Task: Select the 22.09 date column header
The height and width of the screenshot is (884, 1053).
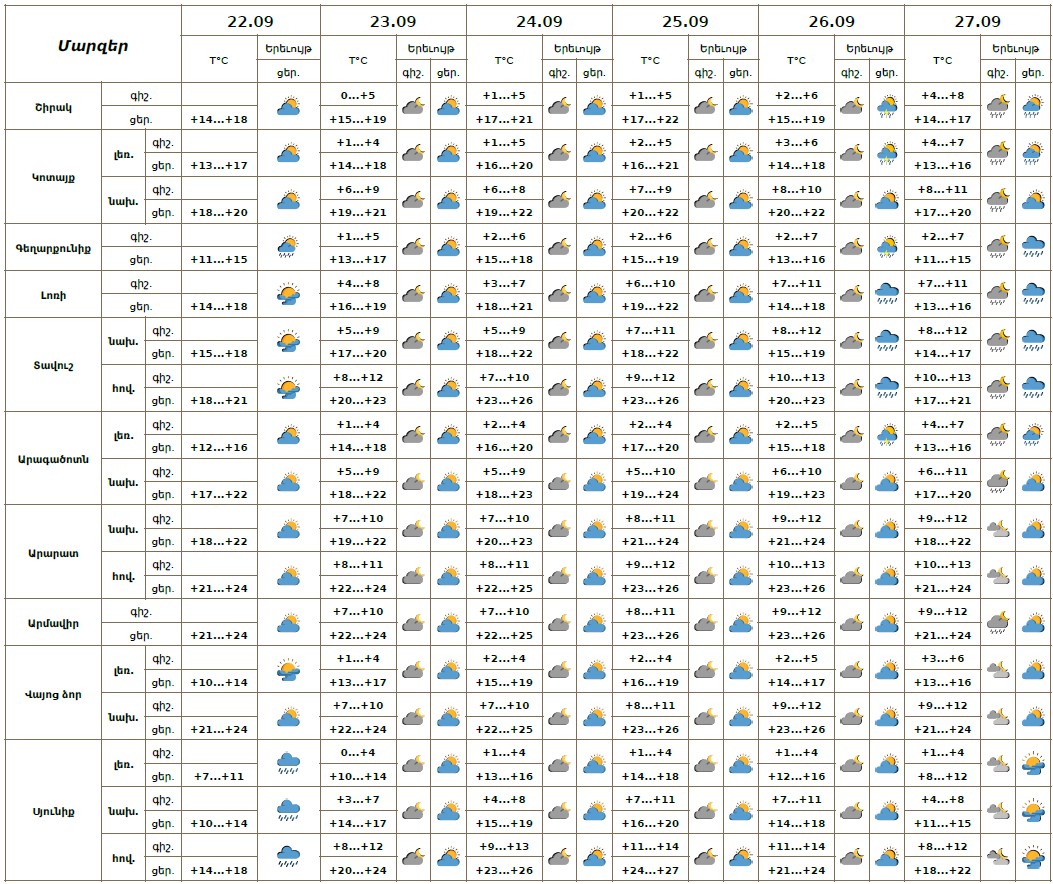Action: [x=250, y=21]
